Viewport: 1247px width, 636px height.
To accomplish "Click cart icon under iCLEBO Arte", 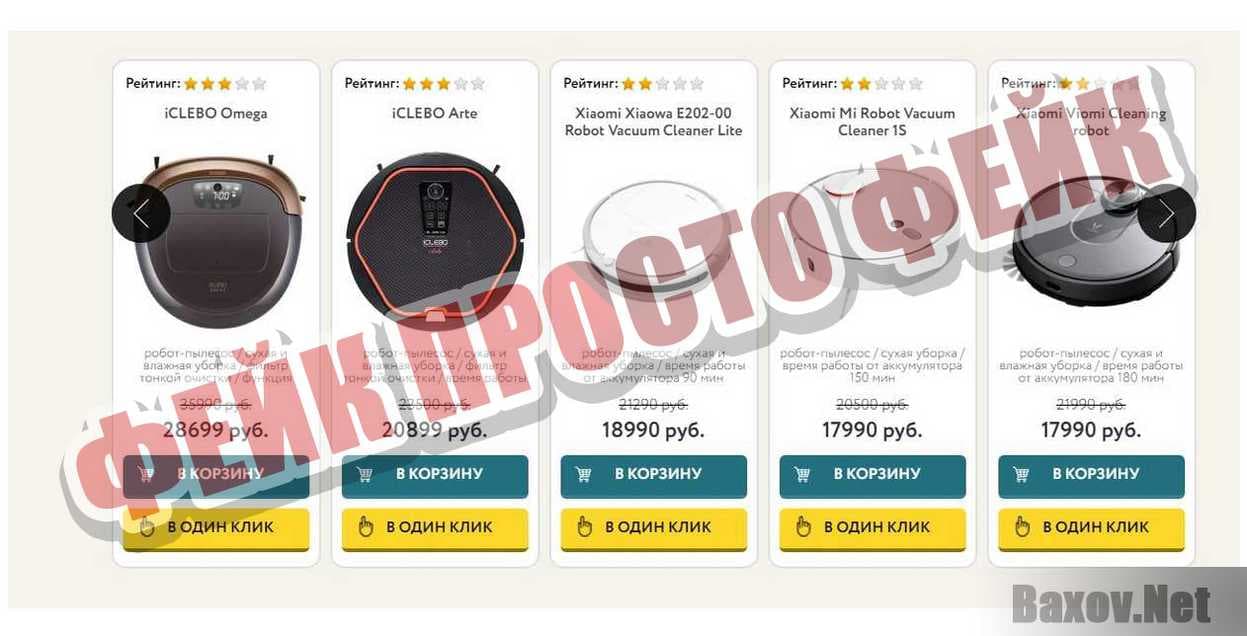I will 365,474.
